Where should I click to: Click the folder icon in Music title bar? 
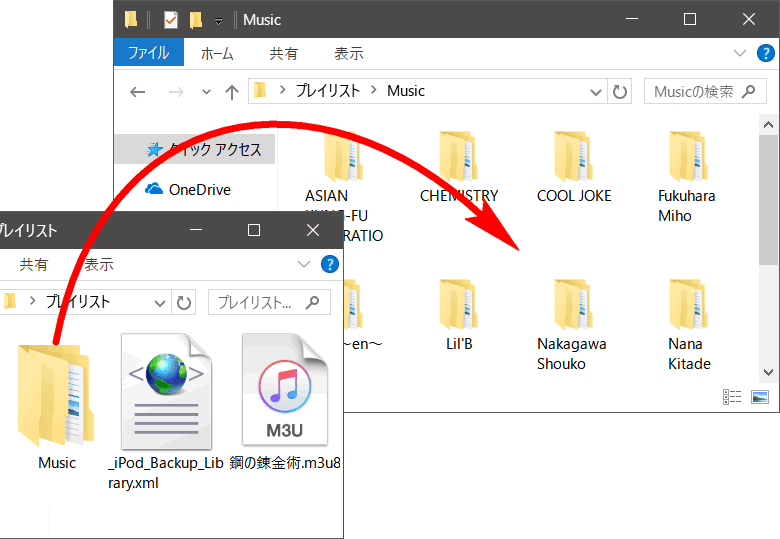point(131,19)
